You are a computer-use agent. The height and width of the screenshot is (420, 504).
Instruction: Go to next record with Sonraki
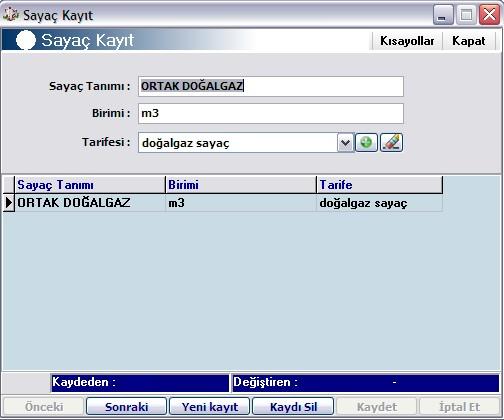126,407
